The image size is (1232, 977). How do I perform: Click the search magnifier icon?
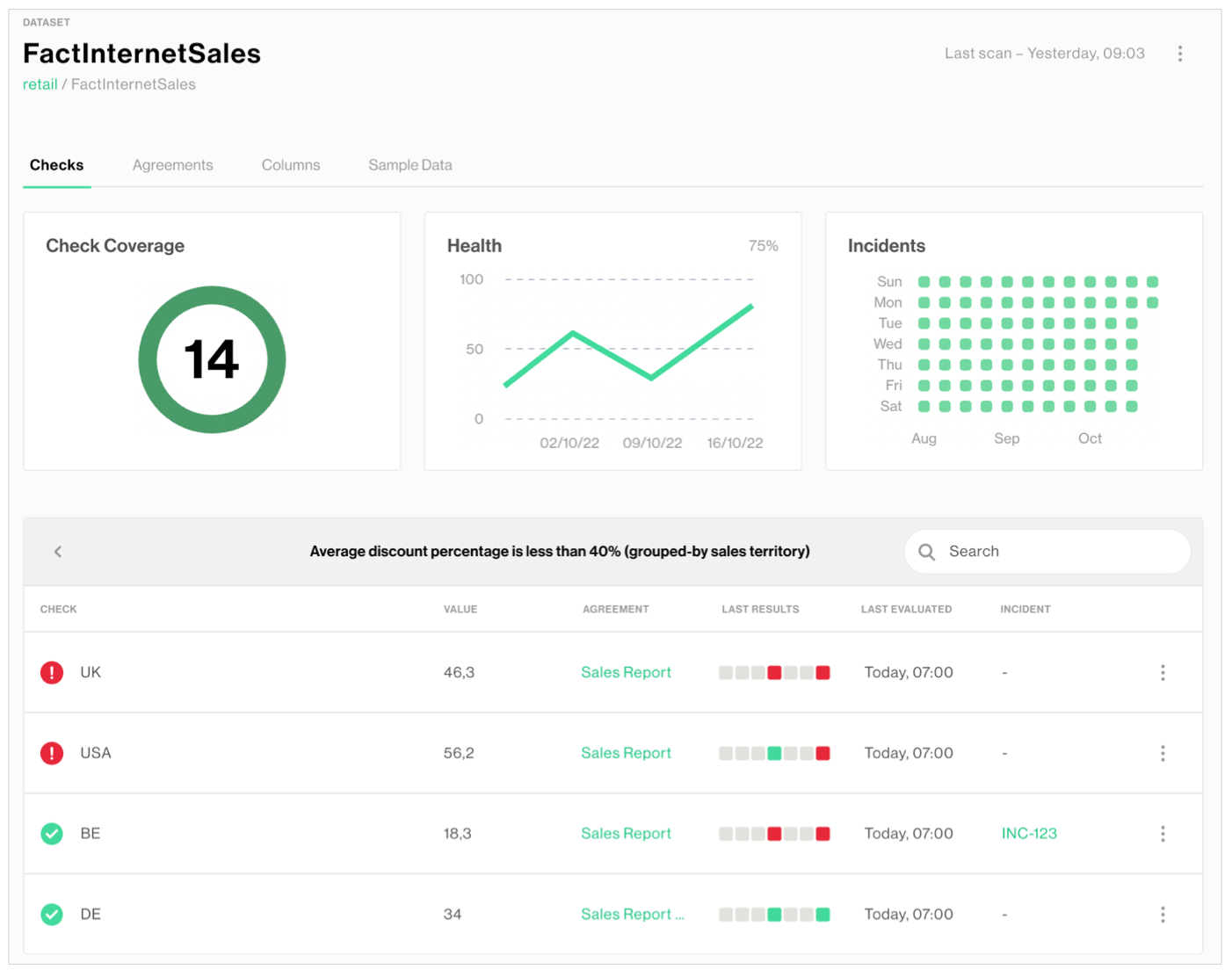[926, 552]
